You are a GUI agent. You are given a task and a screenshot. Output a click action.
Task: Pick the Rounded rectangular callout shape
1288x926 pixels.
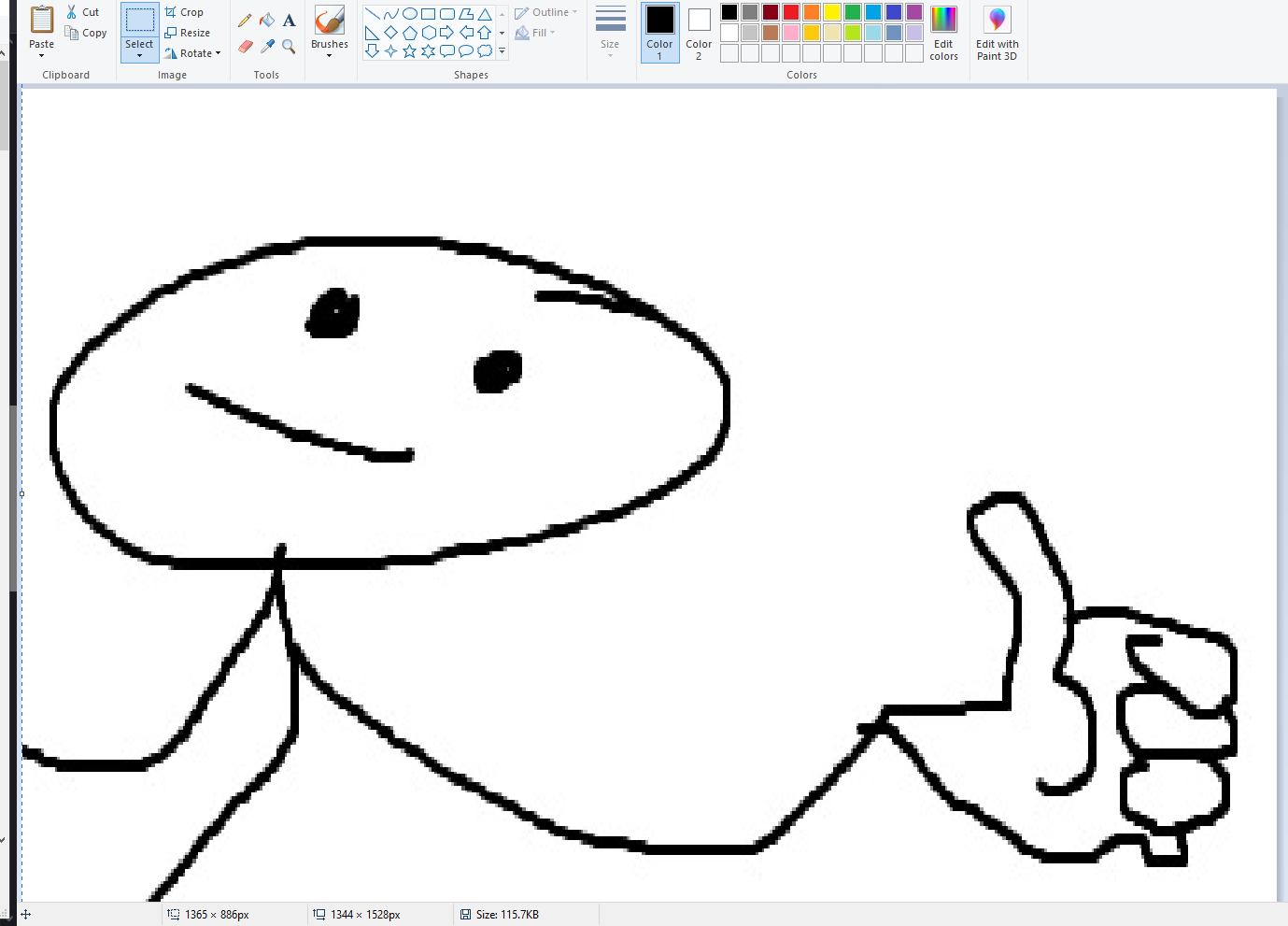(447, 51)
